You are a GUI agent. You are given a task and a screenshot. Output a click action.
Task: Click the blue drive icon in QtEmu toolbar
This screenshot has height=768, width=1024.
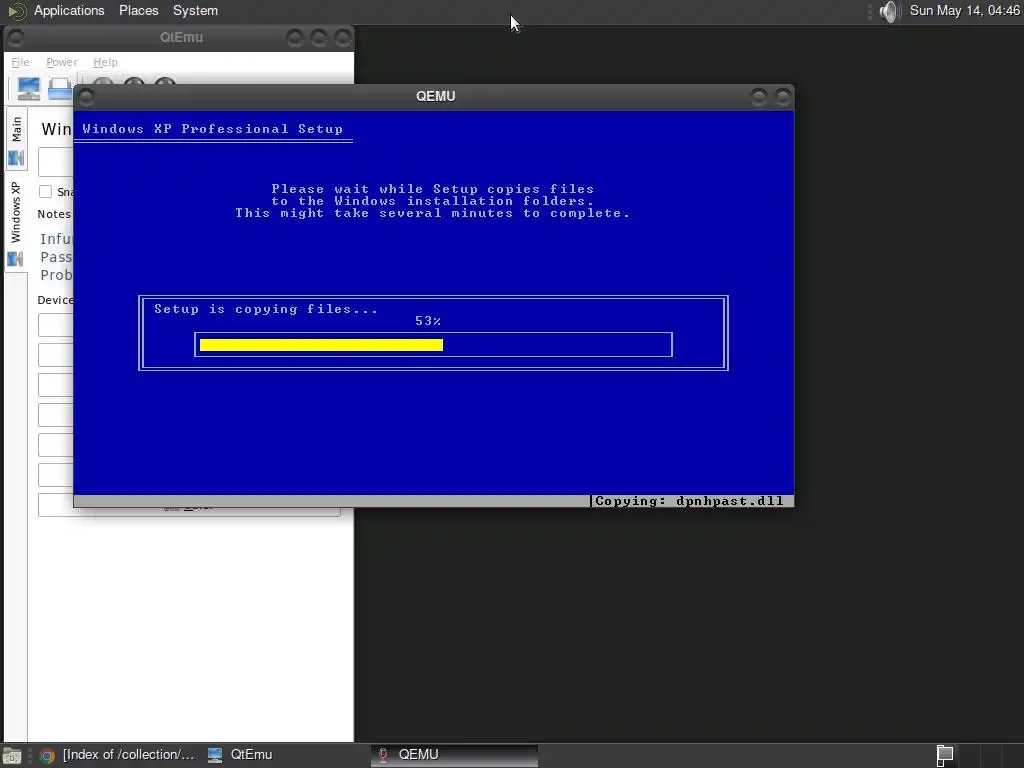tap(60, 88)
